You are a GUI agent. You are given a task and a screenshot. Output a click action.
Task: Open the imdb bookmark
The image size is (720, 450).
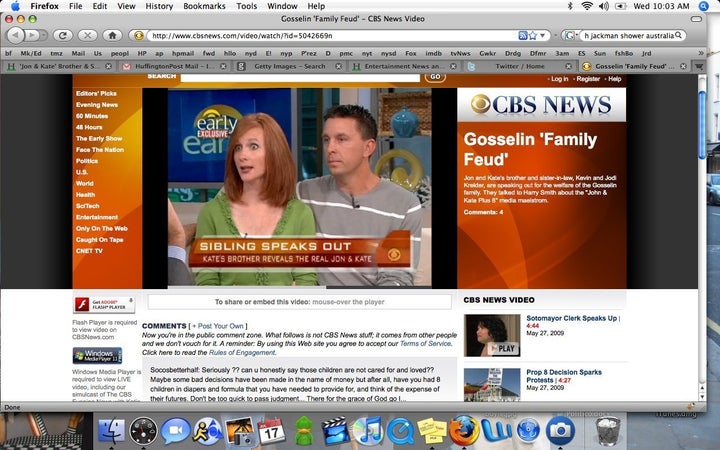coord(433,53)
